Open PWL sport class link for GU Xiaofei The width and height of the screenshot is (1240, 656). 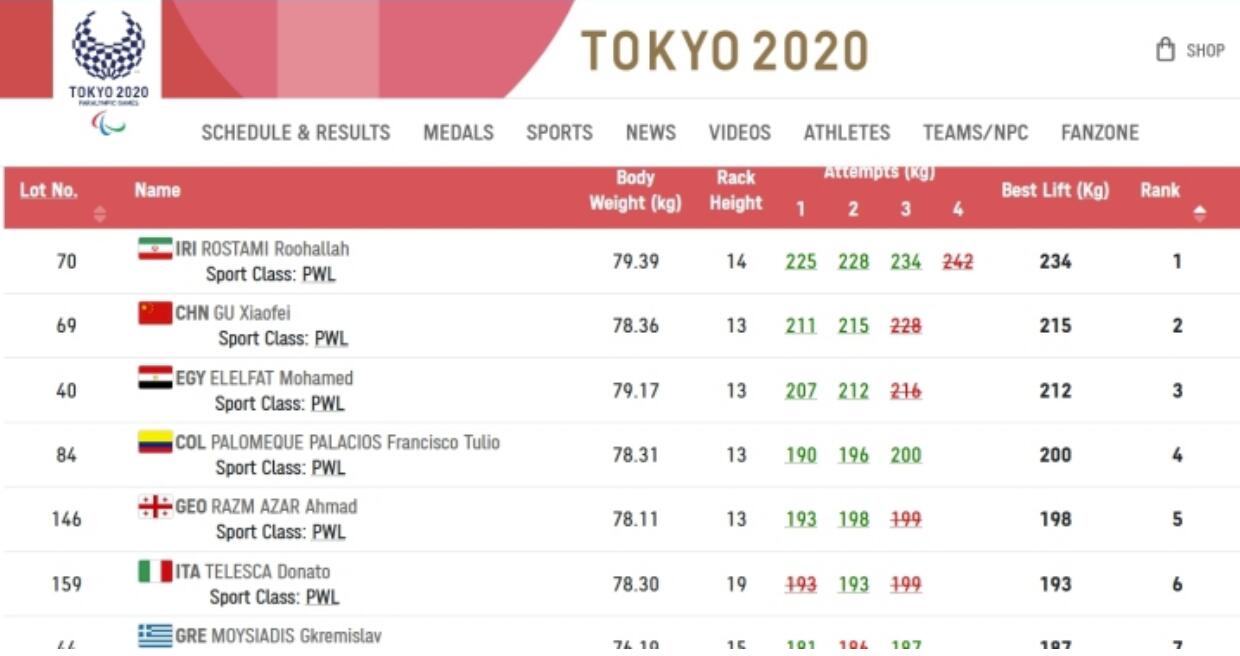pyautogui.click(x=331, y=338)
